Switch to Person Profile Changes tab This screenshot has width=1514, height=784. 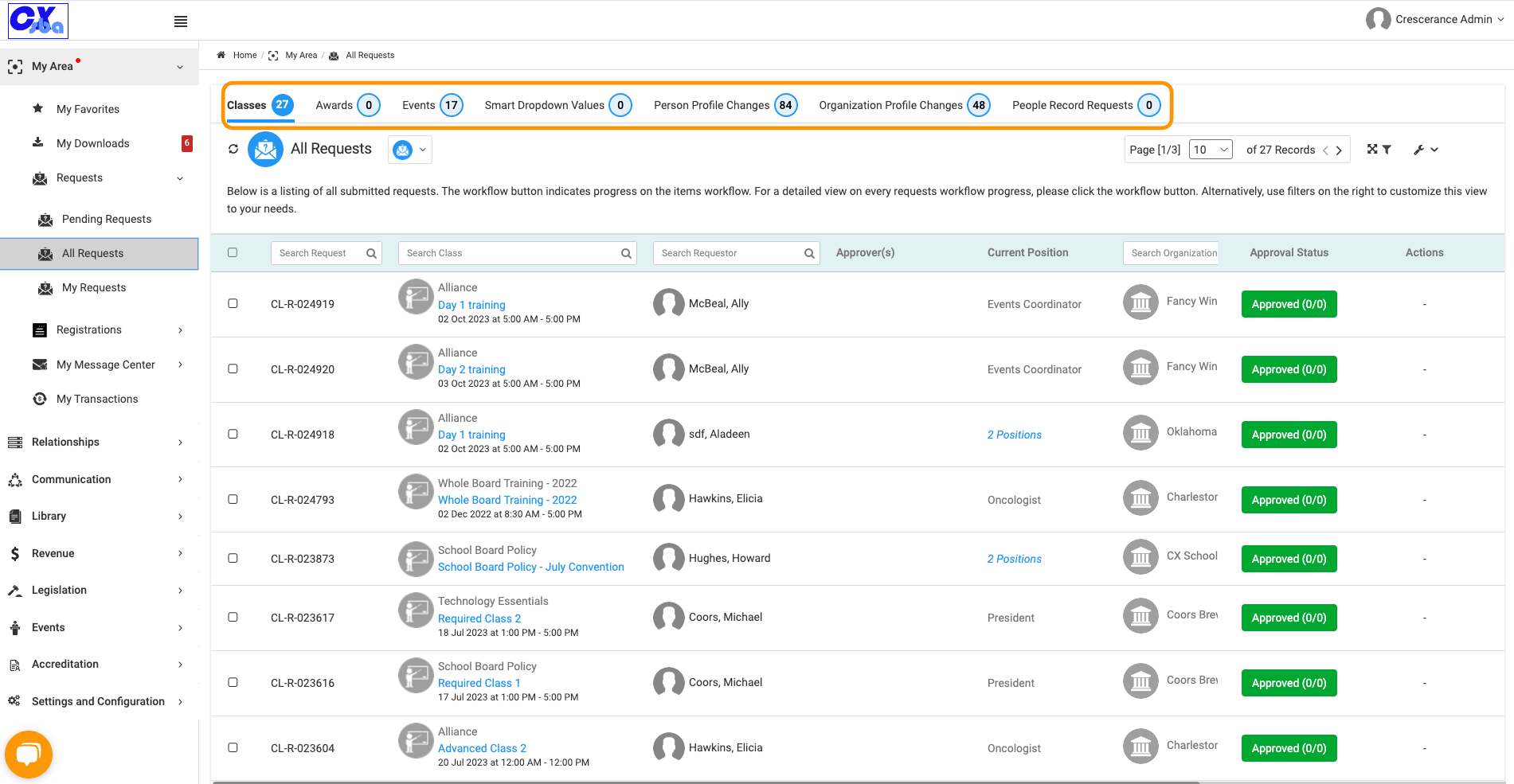click(726, 105)
